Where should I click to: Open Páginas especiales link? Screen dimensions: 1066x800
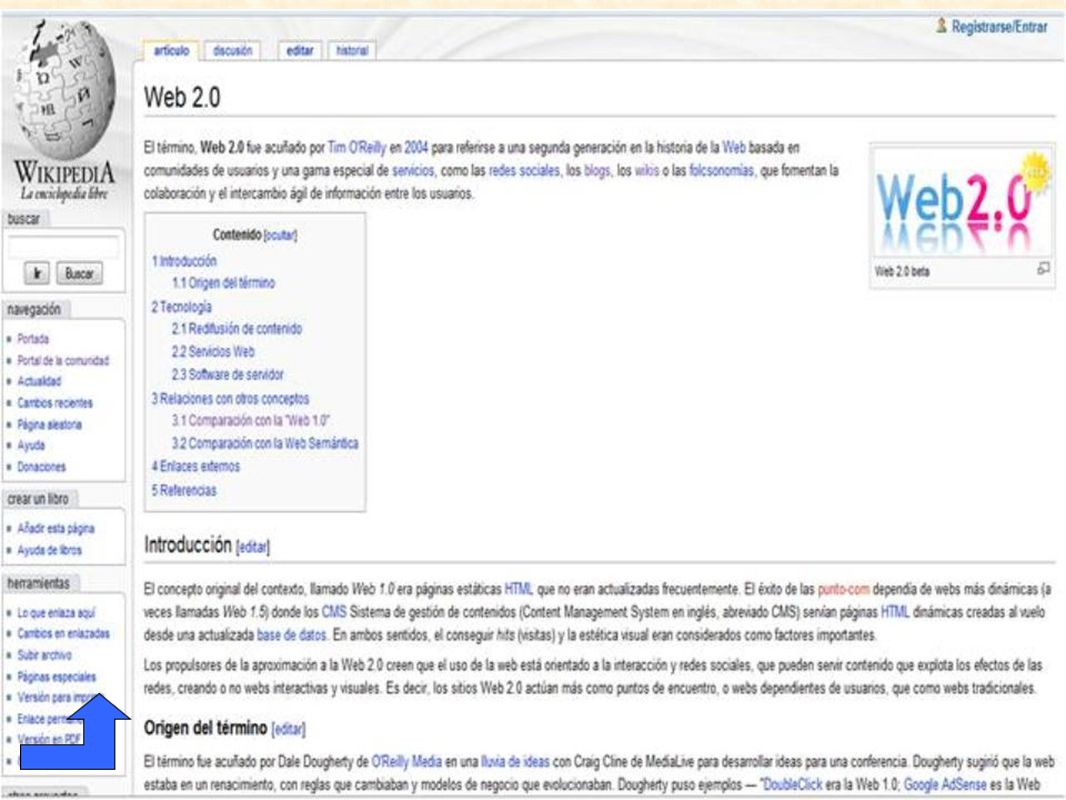56,676
